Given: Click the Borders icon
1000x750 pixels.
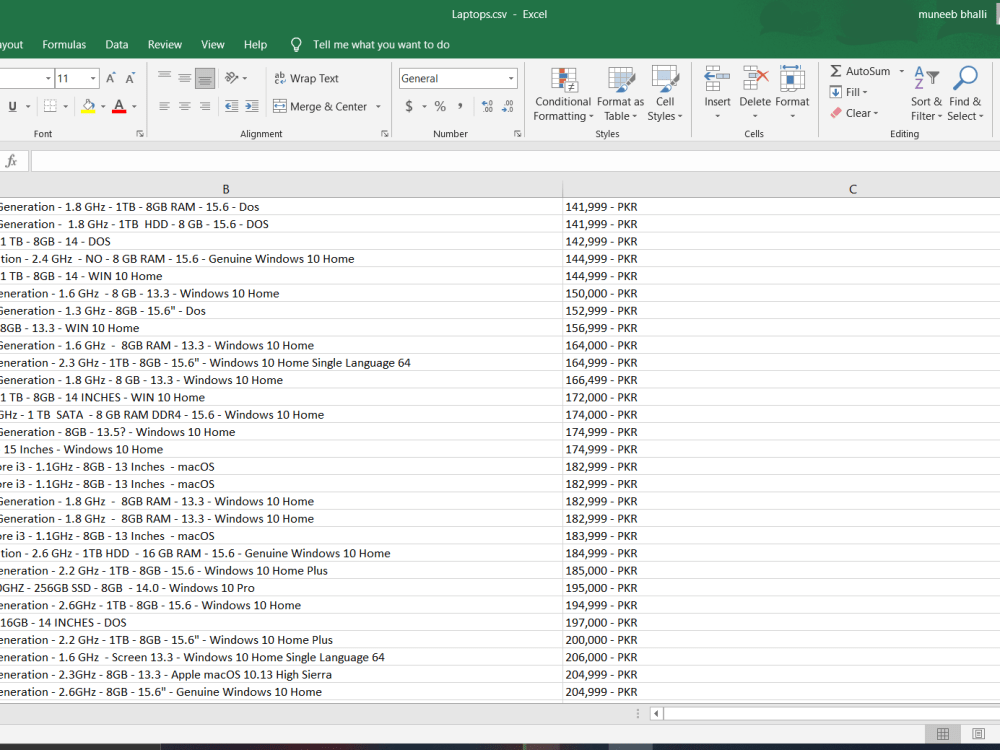Looking at the screenshot, I should coord(50,106).
